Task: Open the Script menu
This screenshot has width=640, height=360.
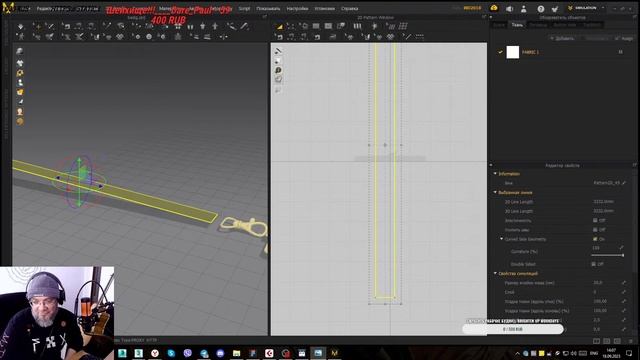Action: pyautogui.click(x=244, y=9)
